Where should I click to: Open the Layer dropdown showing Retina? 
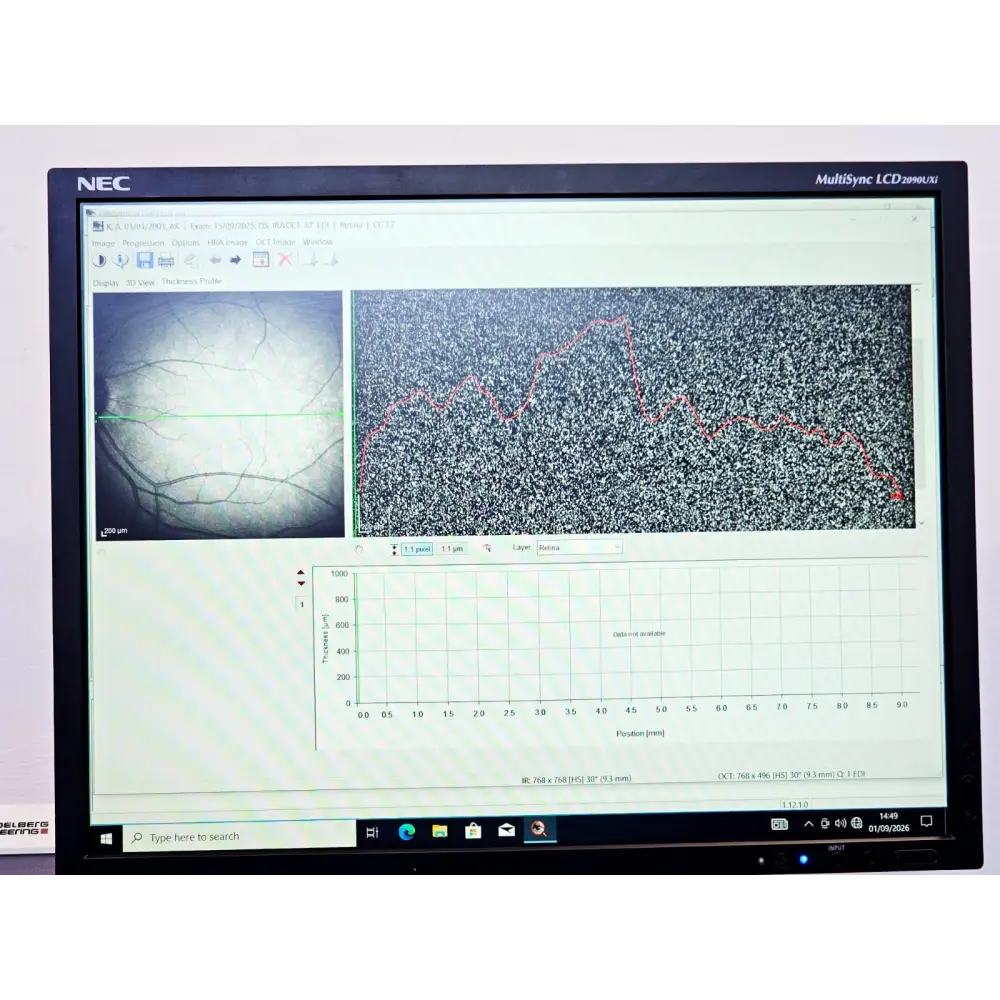[x=579, y=547]
